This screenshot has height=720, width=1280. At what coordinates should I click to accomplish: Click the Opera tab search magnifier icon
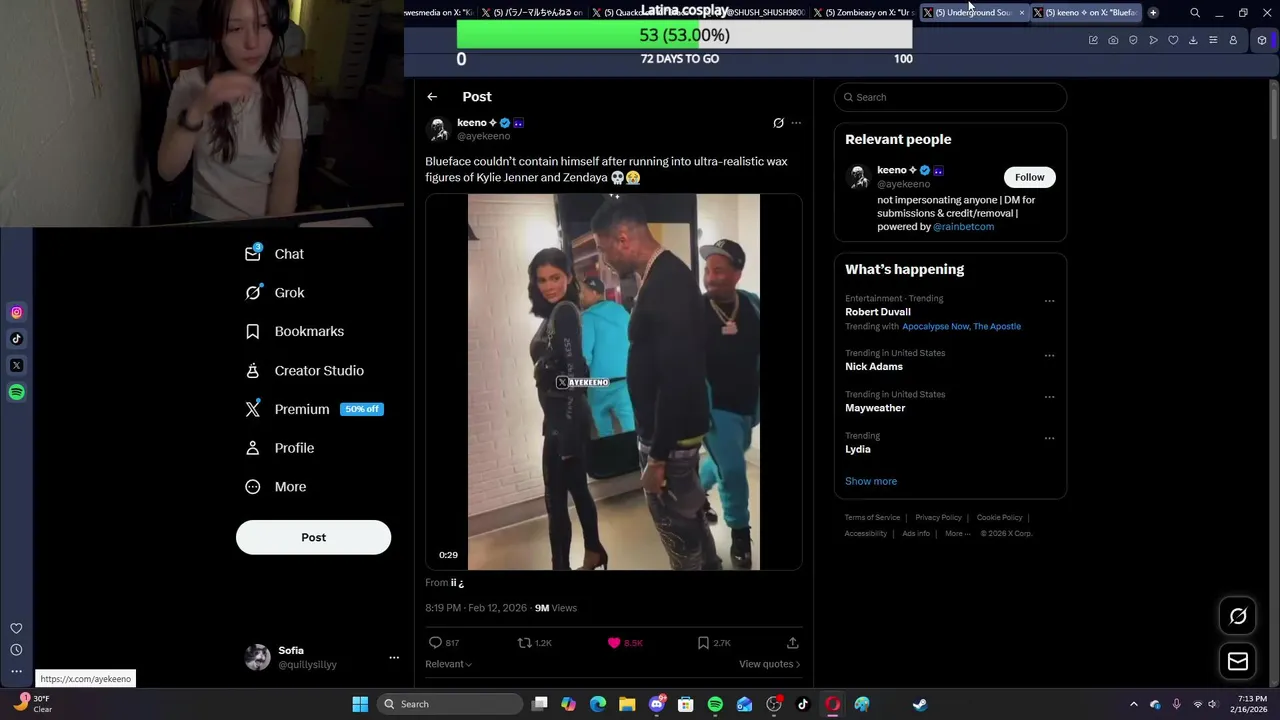[1195, 13]
